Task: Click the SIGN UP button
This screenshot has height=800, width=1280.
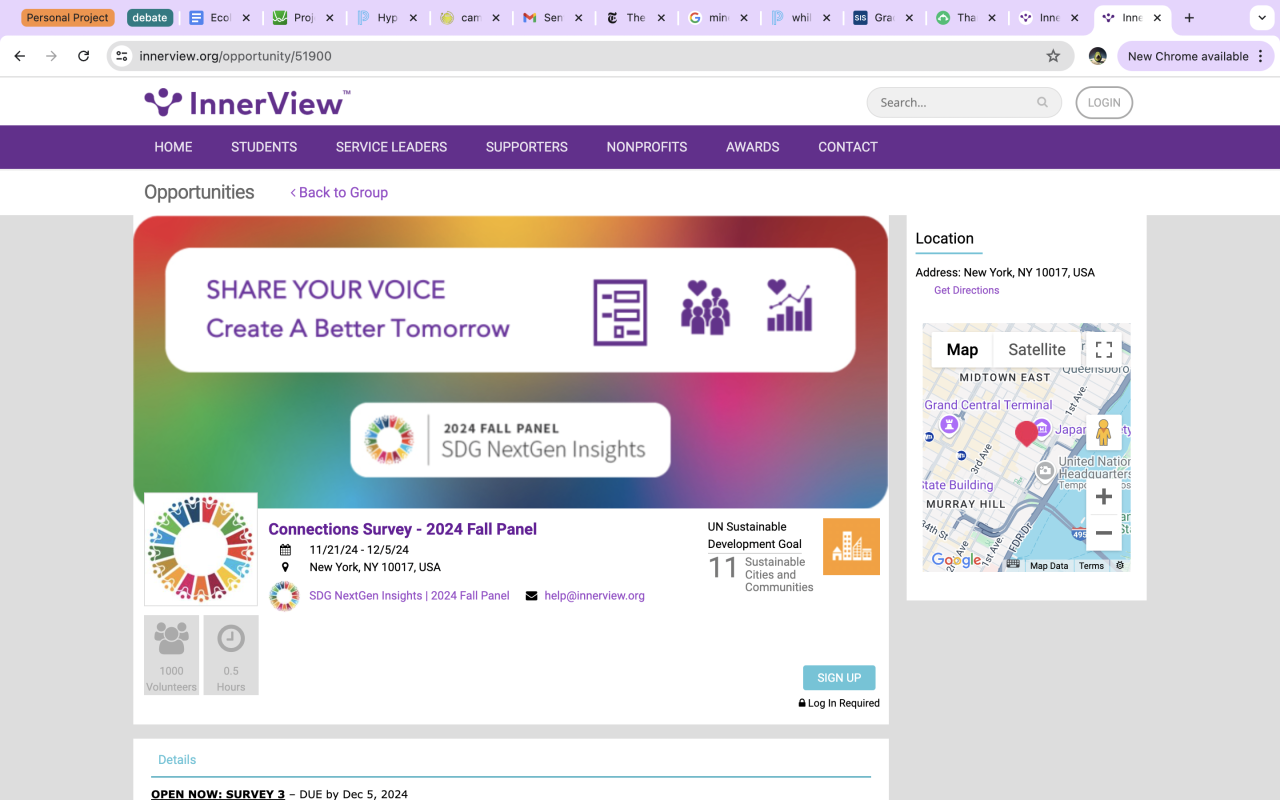Action: (x=839, y=678)
